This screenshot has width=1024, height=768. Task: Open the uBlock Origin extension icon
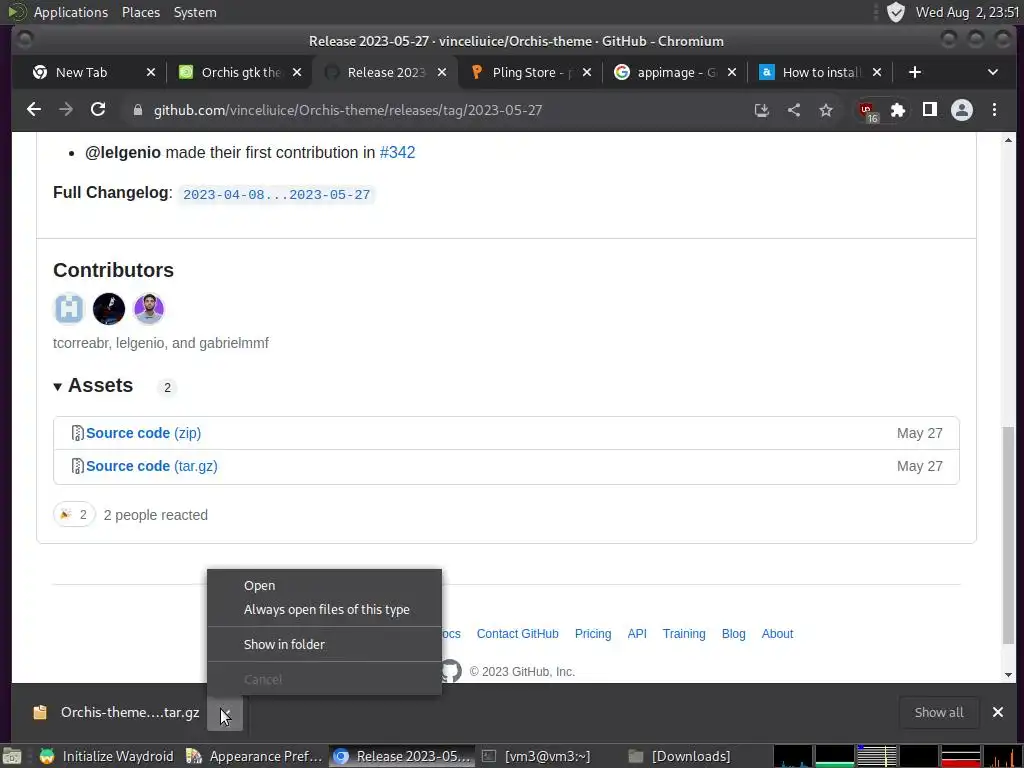pyautogui.click(x=868, y=111)
